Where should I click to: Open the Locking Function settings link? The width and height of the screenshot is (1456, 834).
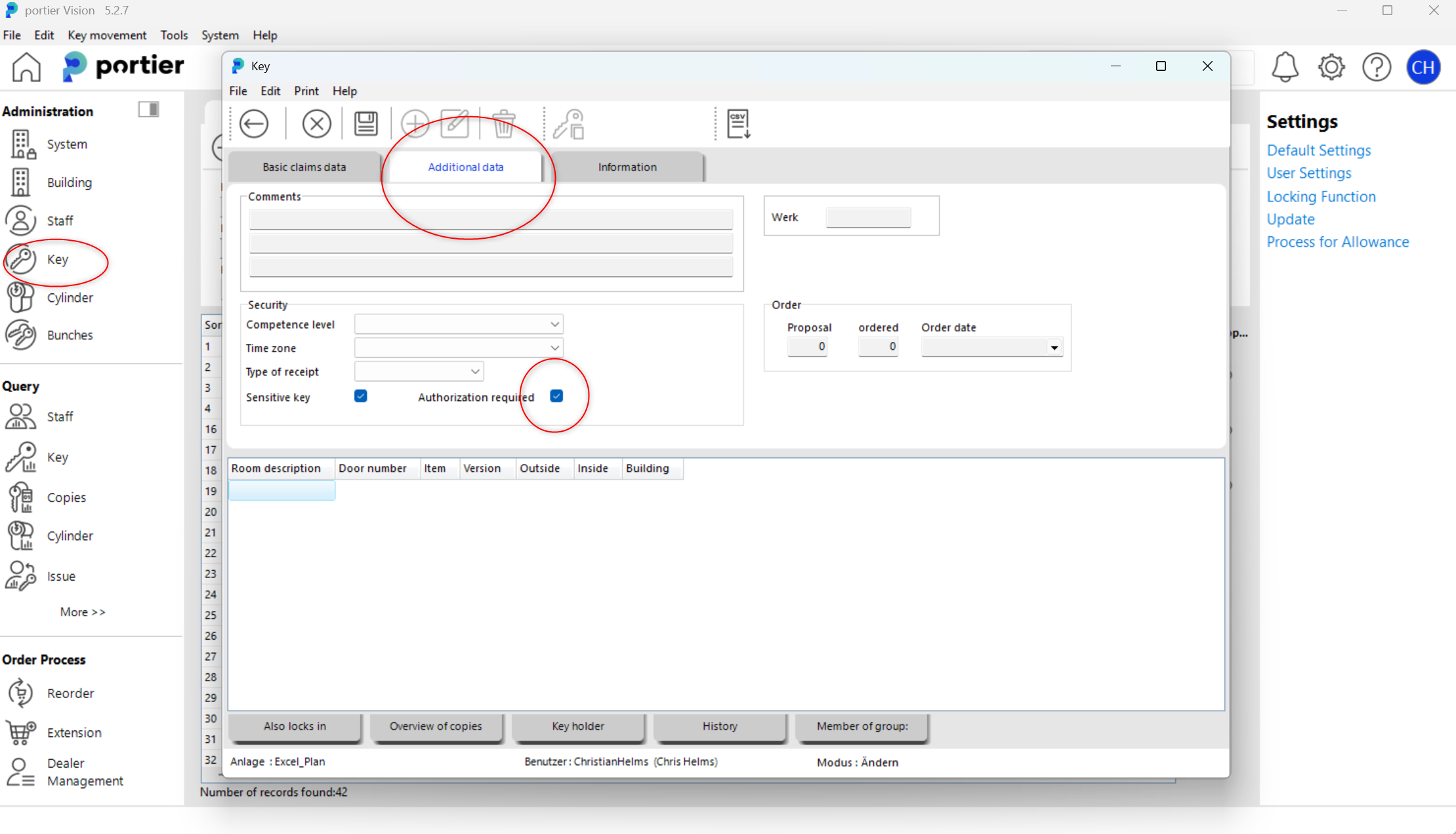(1321, 196)
